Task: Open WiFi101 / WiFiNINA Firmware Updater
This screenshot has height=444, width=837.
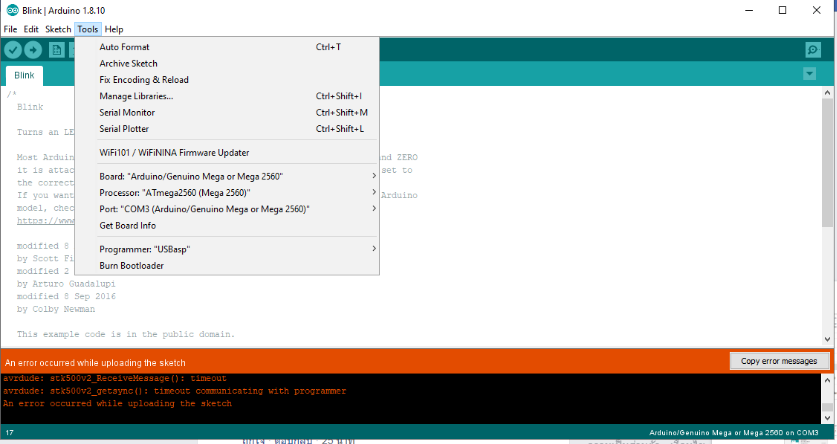Action: click(x=227, y=153)
